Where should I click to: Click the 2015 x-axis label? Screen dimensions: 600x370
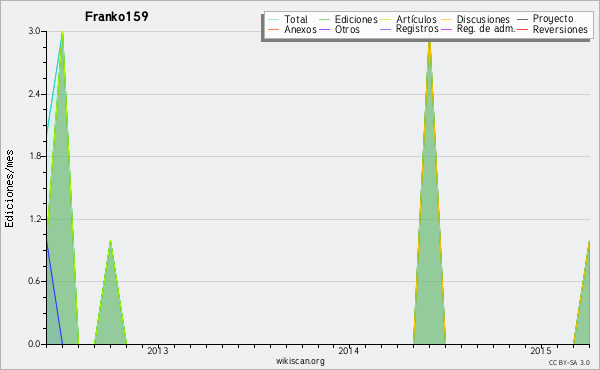click(541, 351)
